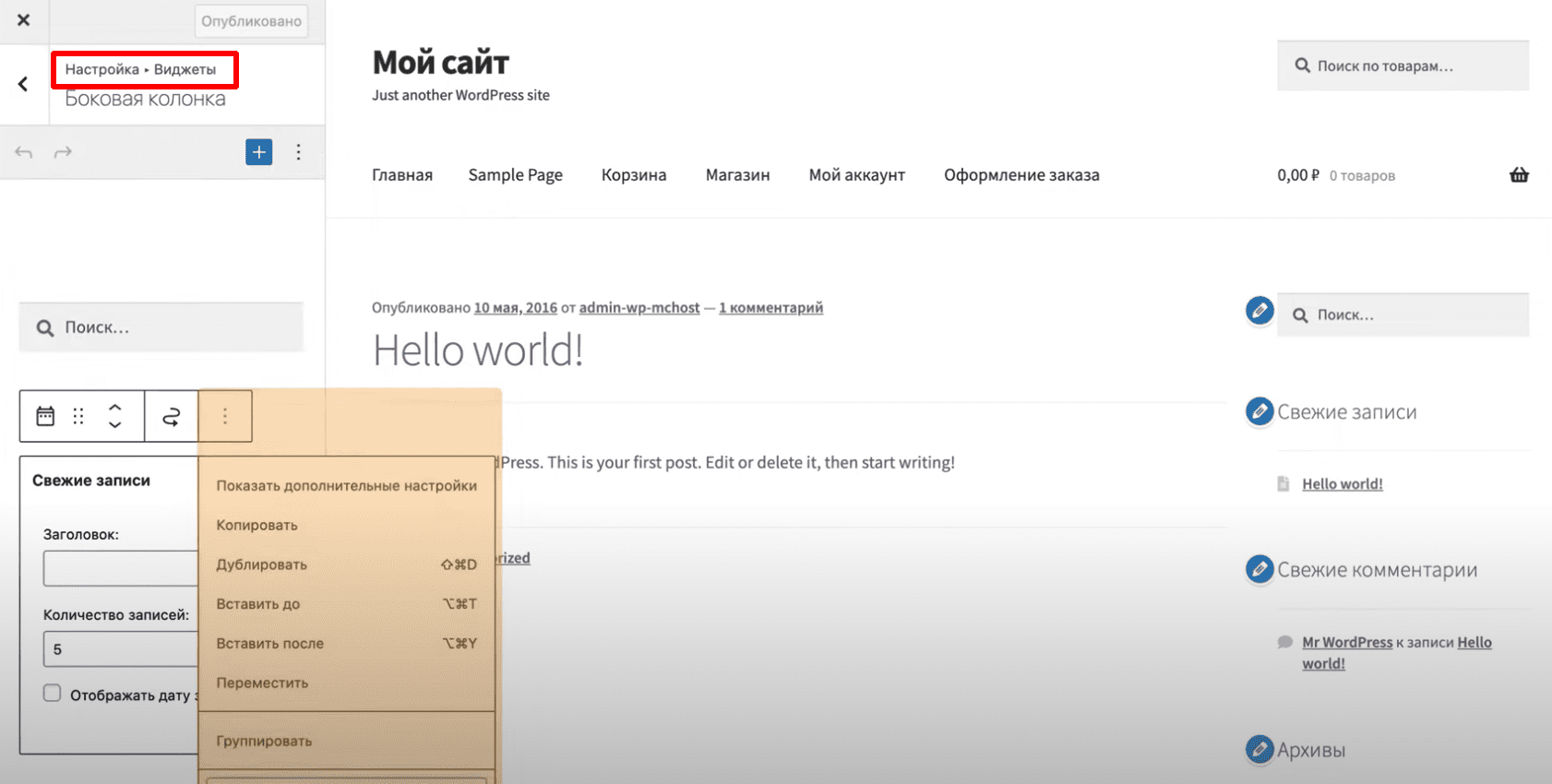The image size is (1552, 784).
Task: Open the Магазин navigation link
Action: [737, 175]
